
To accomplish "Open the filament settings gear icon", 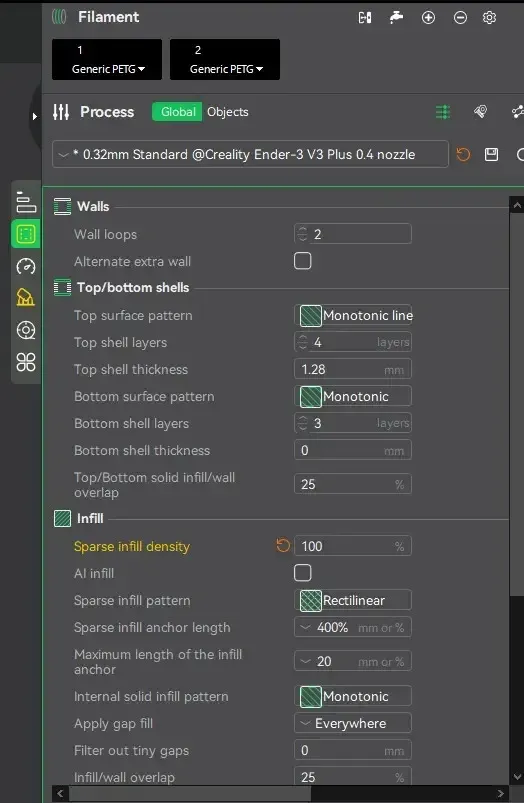I will click(489, 18).
